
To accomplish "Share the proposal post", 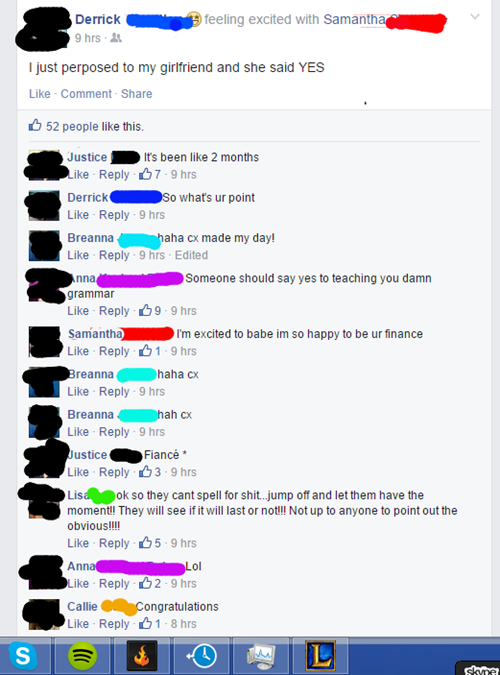I will (137, 94).
